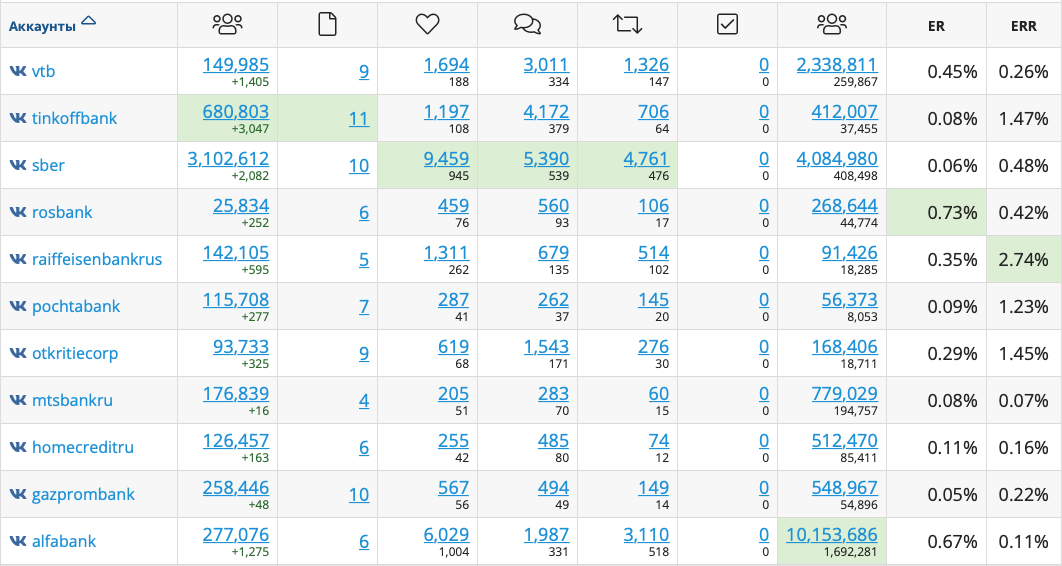Sort by ER column header

(936, 26)
